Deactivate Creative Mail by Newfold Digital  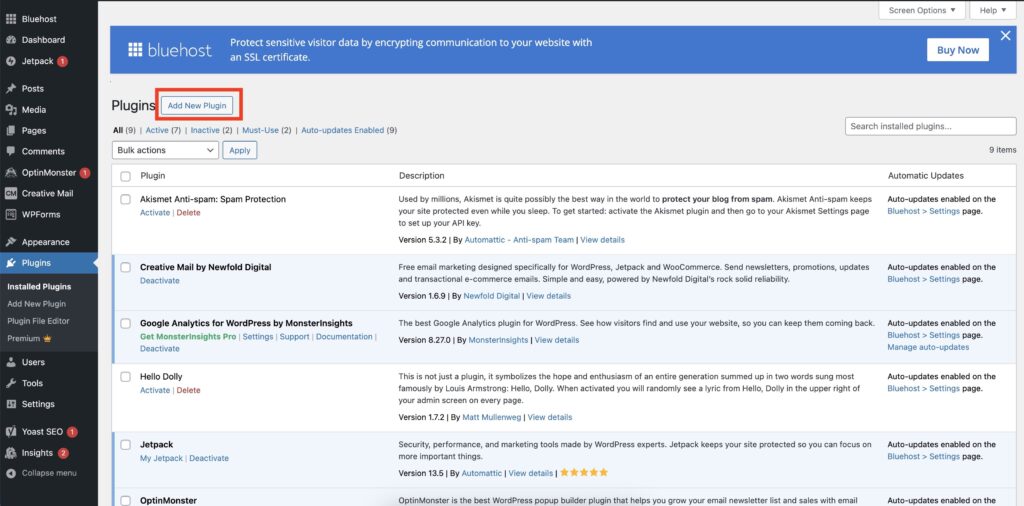159,281
